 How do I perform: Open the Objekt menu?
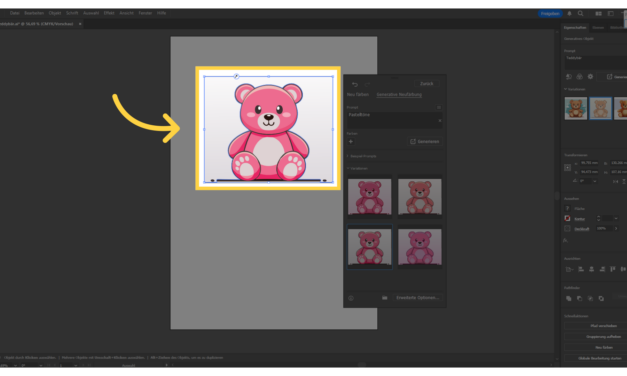[55, 13]
